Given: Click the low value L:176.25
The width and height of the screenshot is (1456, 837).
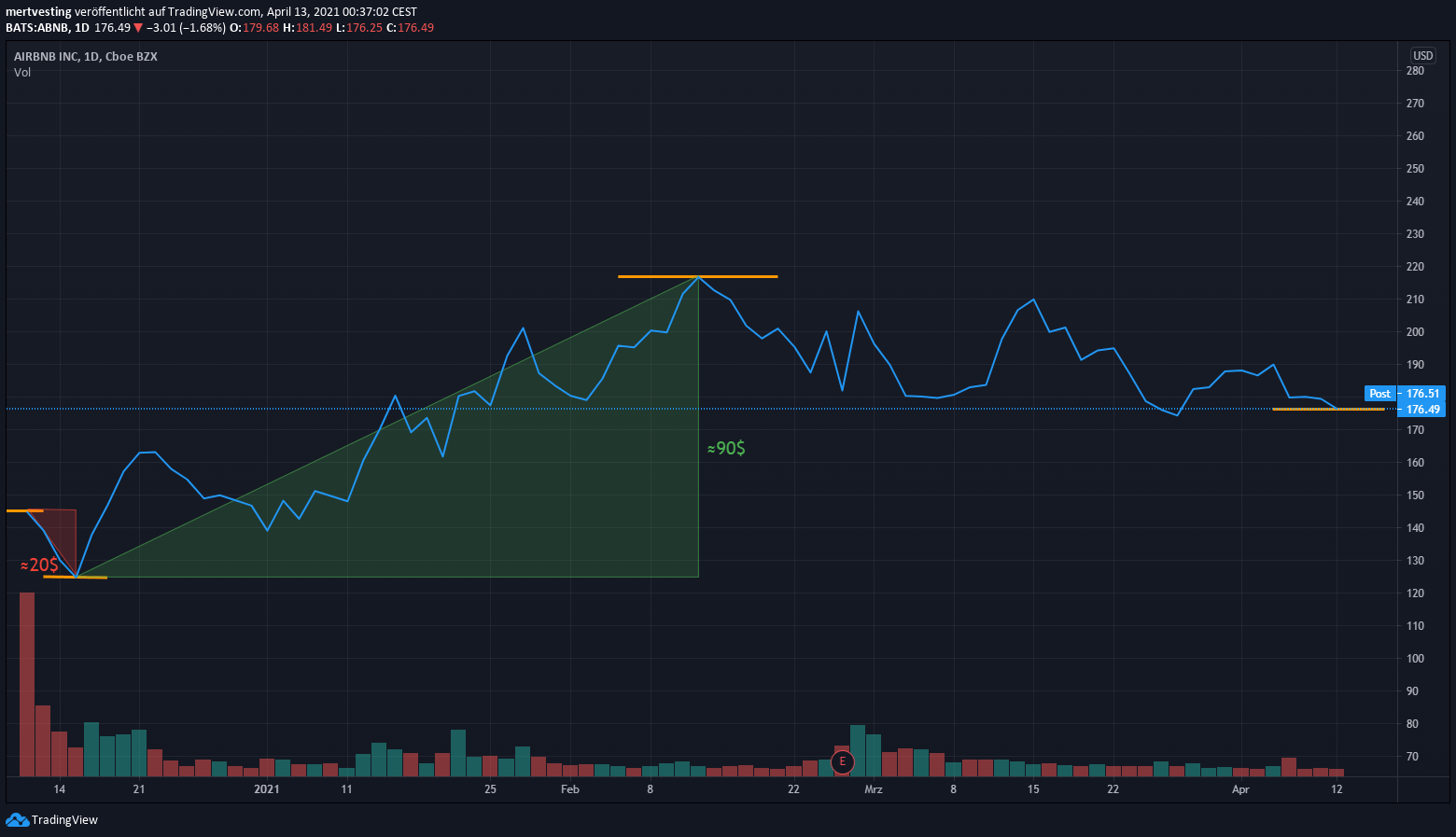Looking at the screenshot, I should (x=358, y=28).
